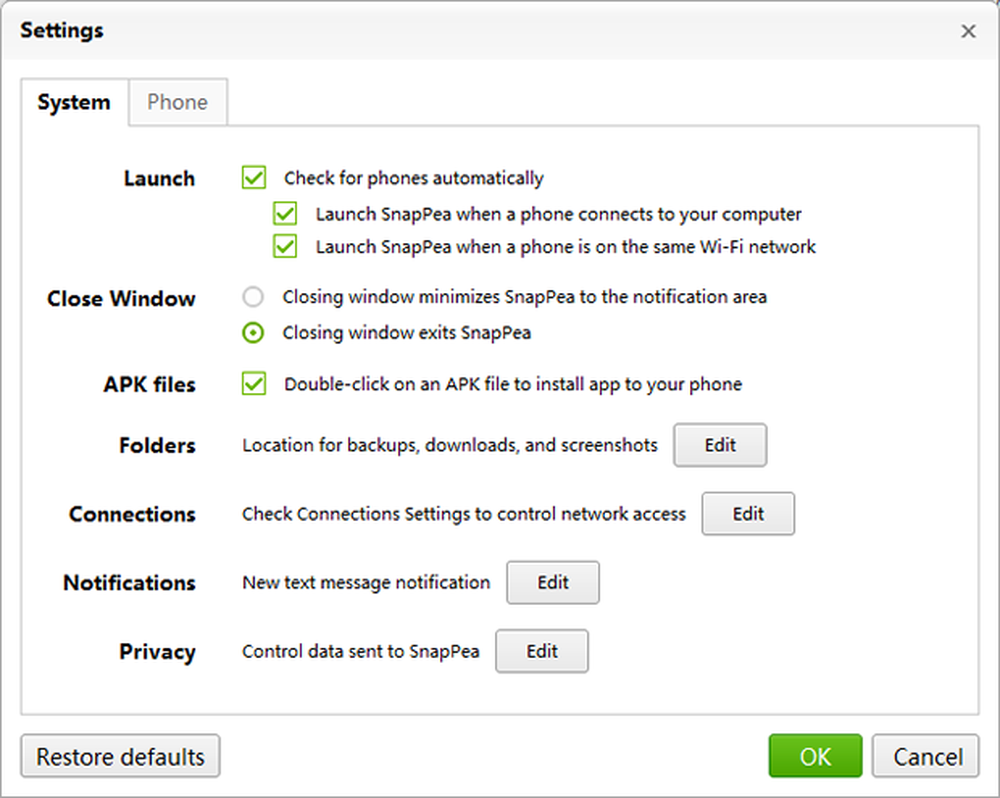Click the Restore defaults button
Screen dimensions: 1000x798
(x=121, y=757)
